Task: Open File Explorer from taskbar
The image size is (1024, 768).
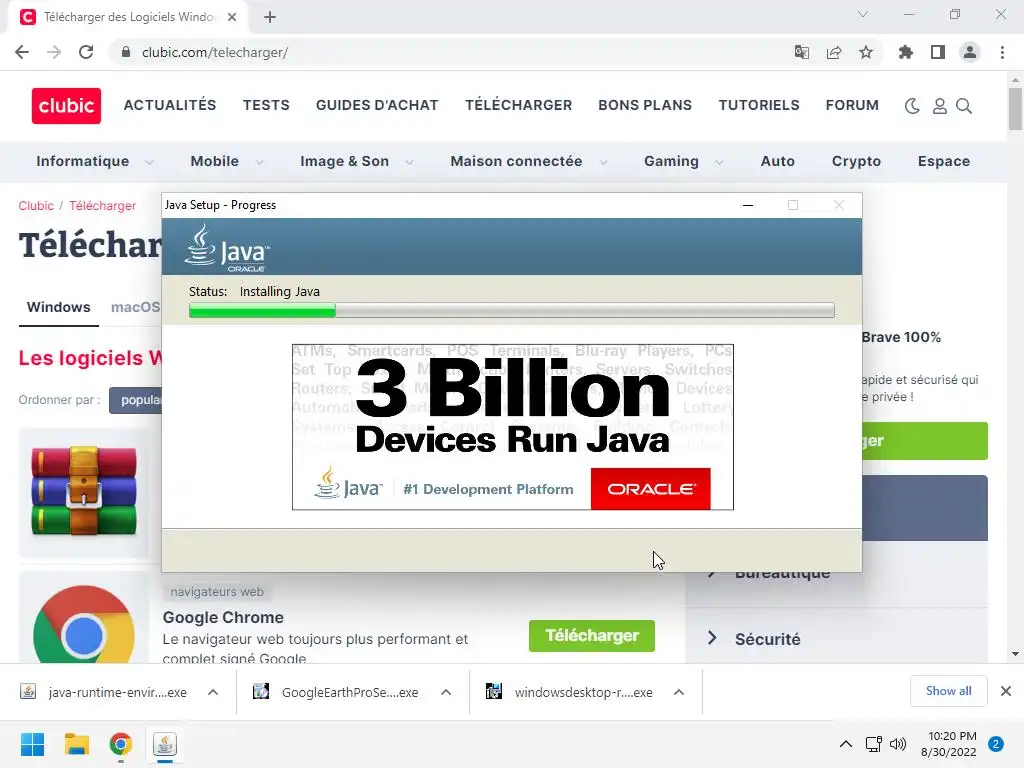Action: pos(76,744)
